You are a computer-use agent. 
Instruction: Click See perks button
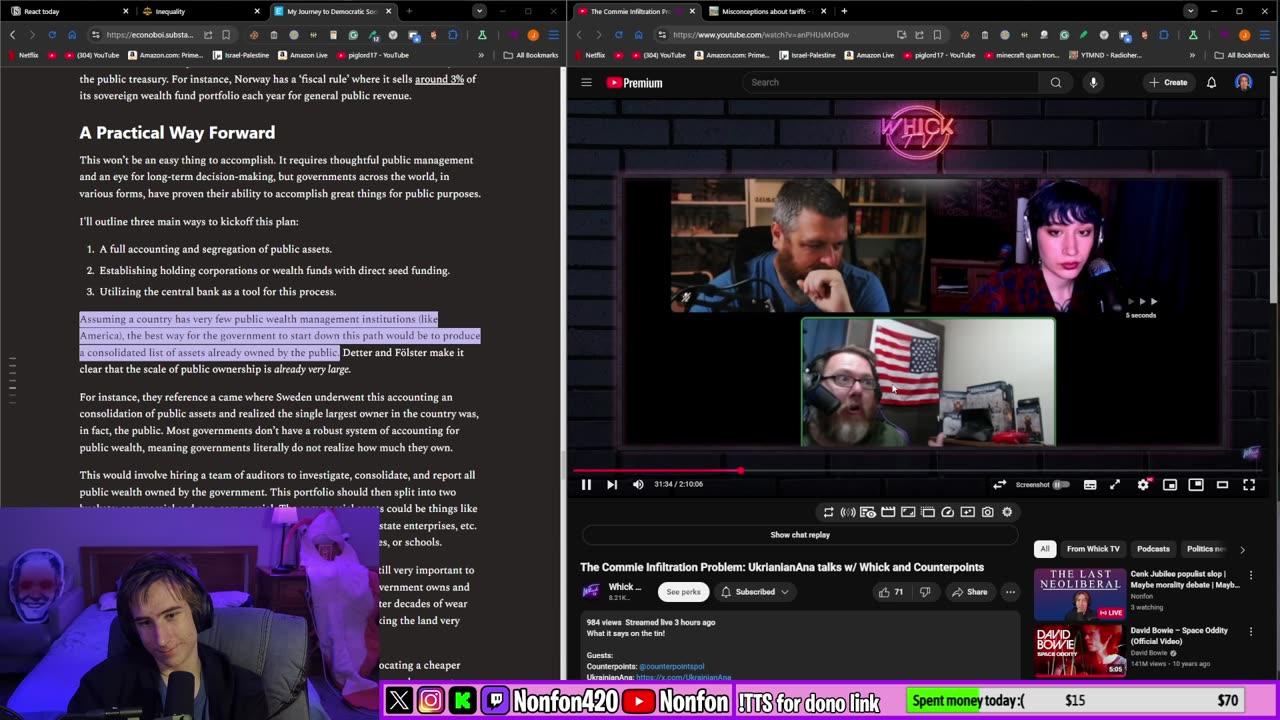[684, 592]
